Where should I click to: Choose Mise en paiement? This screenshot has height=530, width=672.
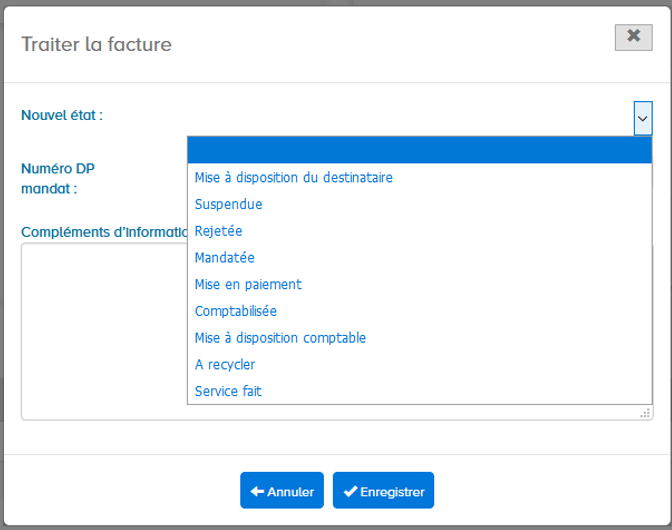point(420,284)
